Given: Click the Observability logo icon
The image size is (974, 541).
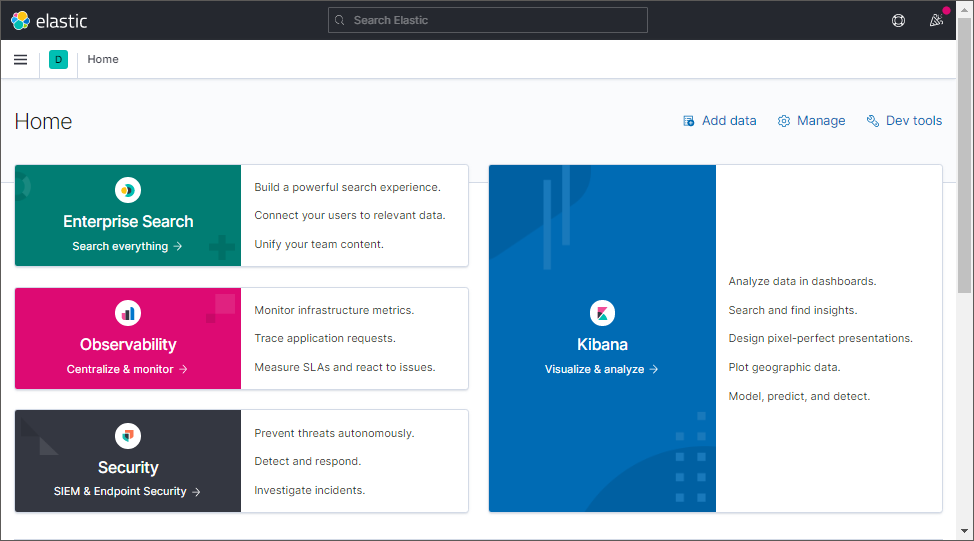Looking at the screenshot, I should (128, 312).
